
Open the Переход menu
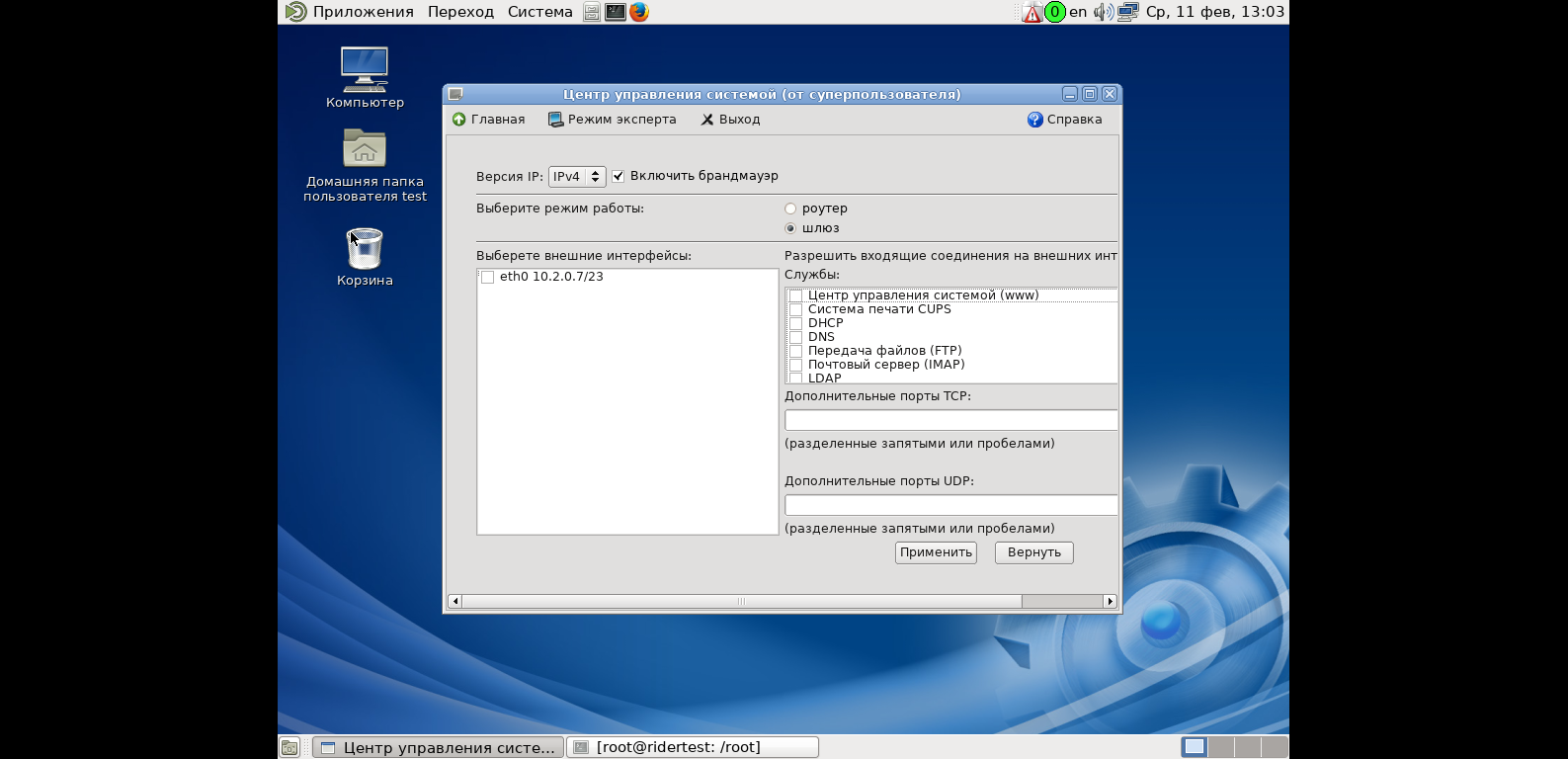click(x=460, y=12)
